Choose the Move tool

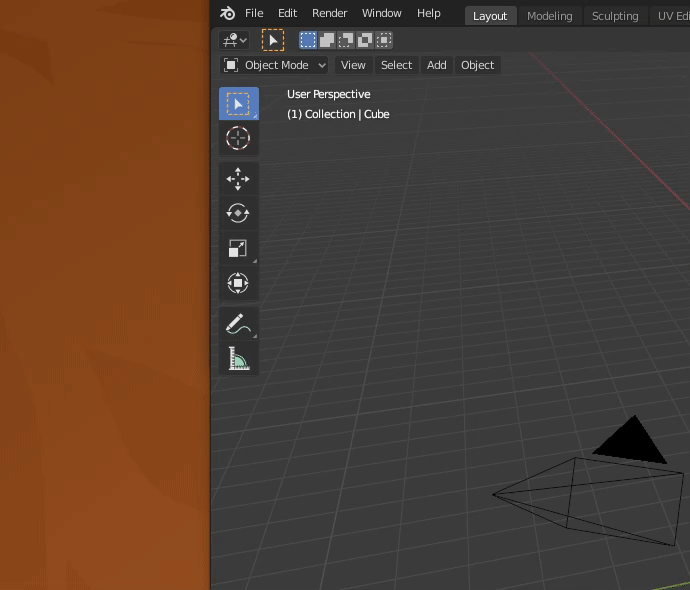coord(239,179)
